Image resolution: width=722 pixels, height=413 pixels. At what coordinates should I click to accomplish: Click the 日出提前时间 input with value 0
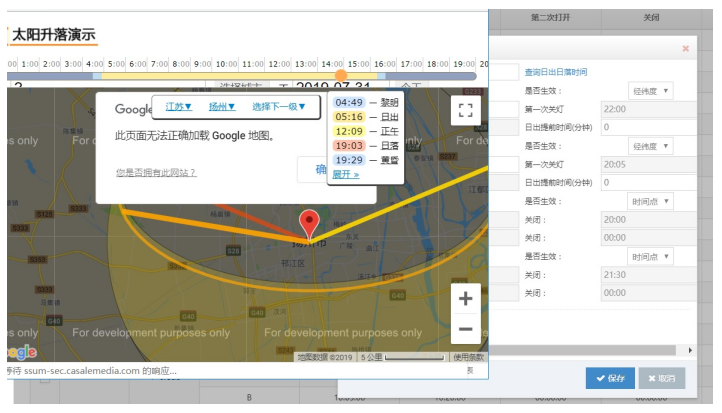point(647,127)
